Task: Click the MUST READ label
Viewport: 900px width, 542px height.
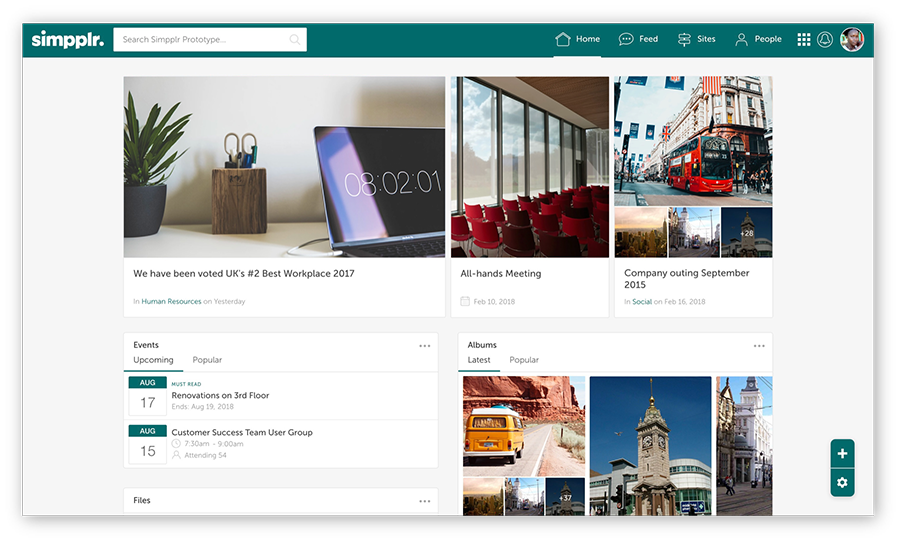Action: (x=187, y=384)
